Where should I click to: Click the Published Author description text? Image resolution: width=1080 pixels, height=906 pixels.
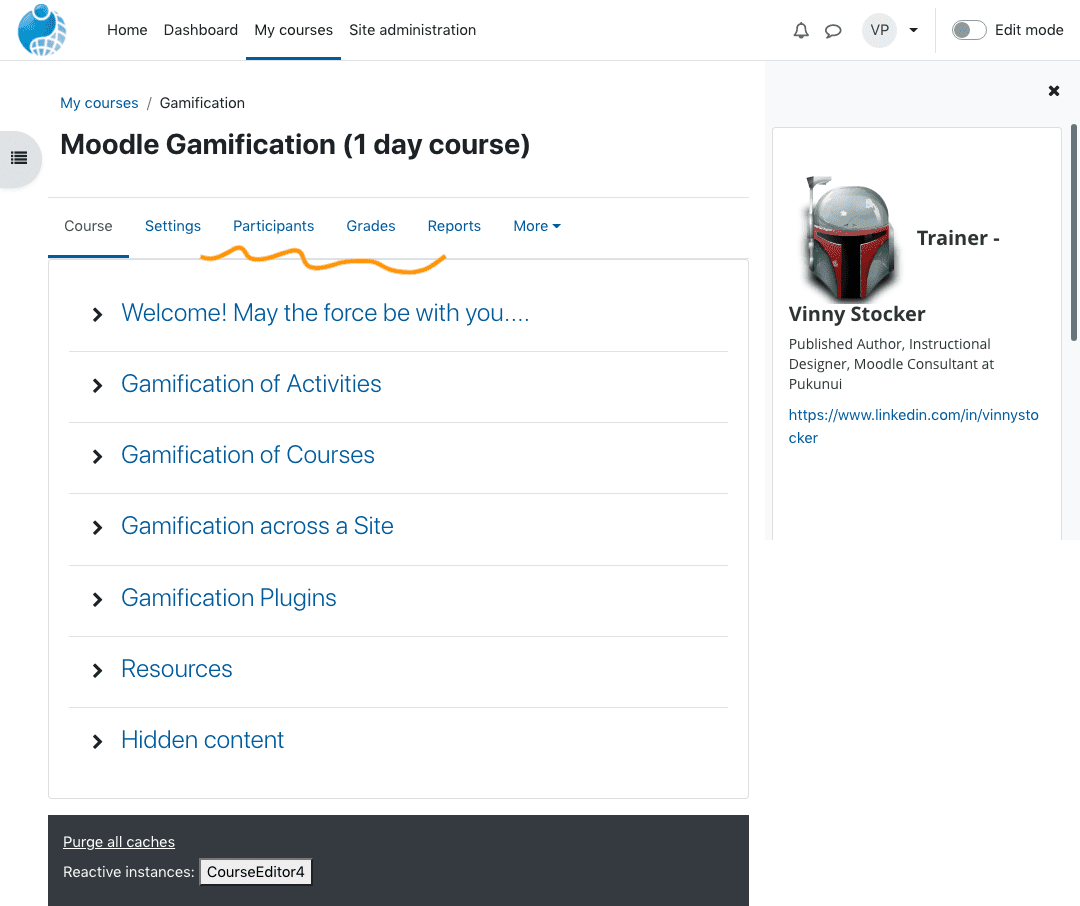(x=891, y=364)
